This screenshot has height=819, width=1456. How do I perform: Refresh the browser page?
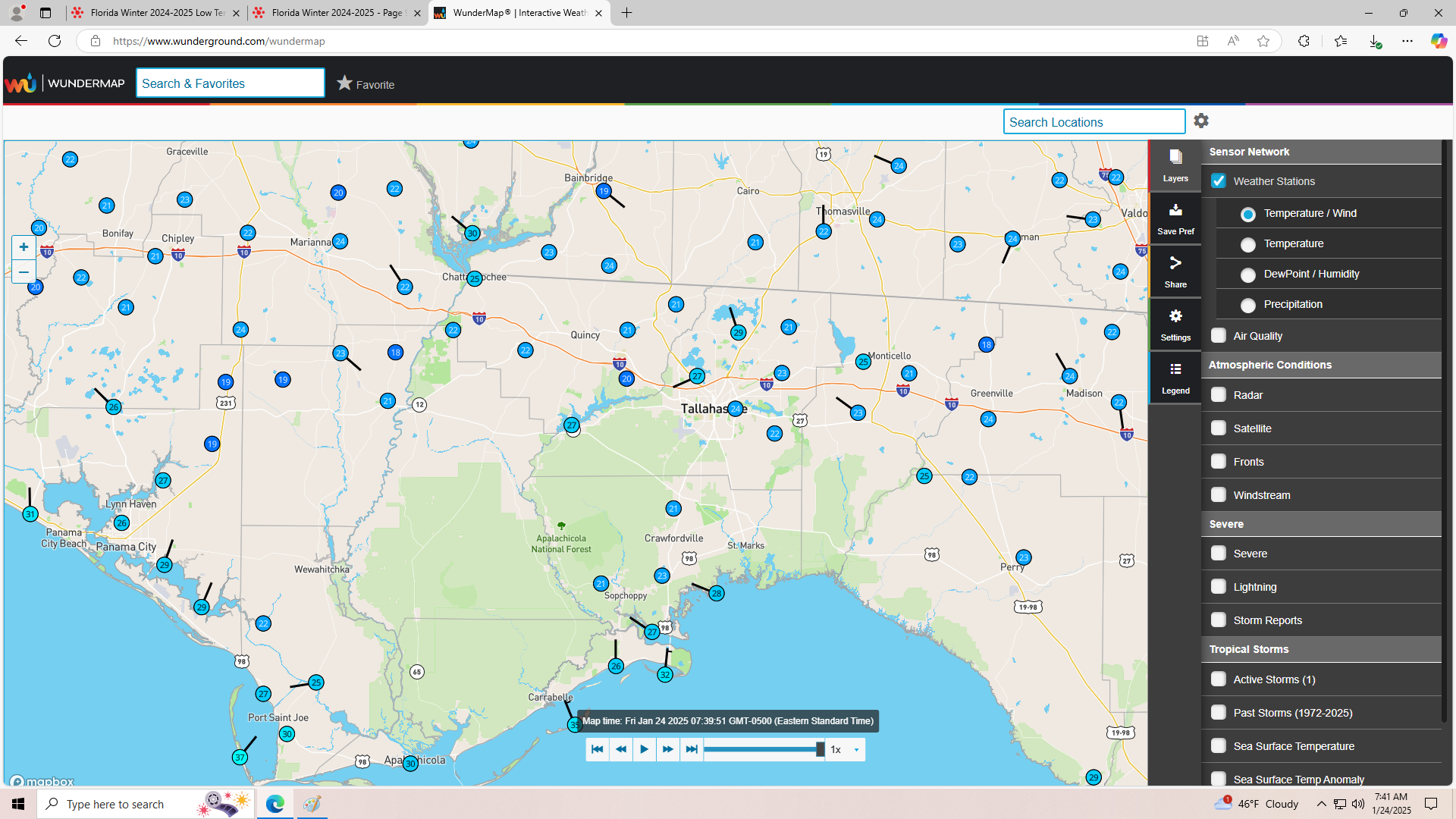(x=55, y=41)
